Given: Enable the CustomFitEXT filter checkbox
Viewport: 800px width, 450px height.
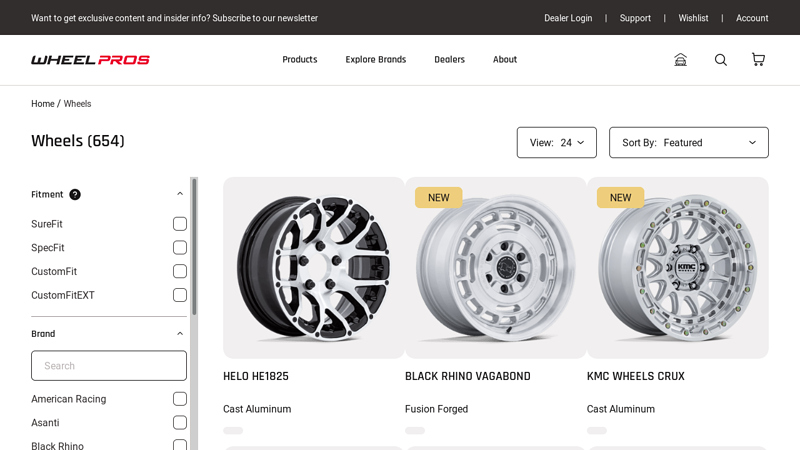Looking at the screenshot, I should tap(180, 295).
